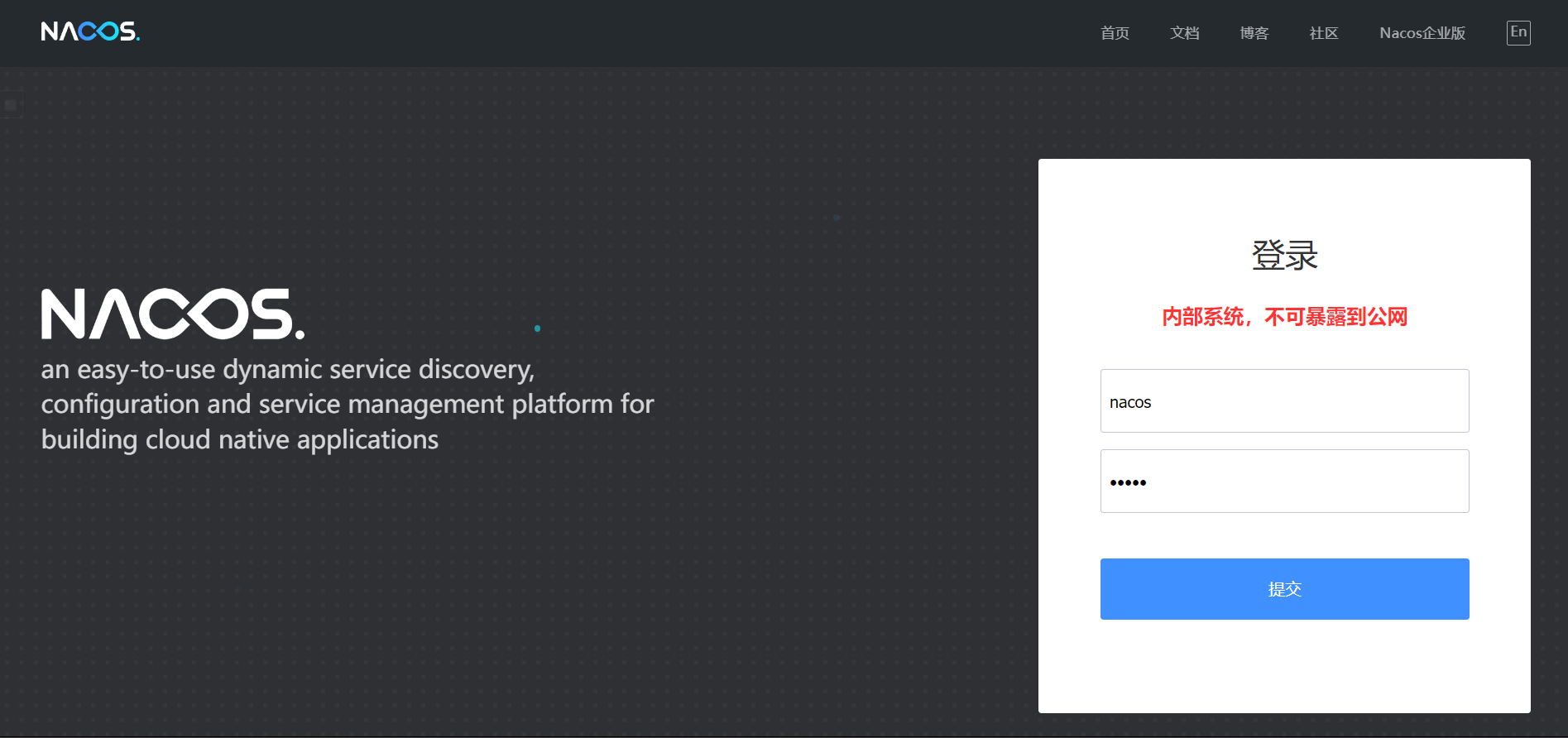The image size is (1568, 738).
Task: Open the 首页 menu item
Action: [x=1115, y=33]
